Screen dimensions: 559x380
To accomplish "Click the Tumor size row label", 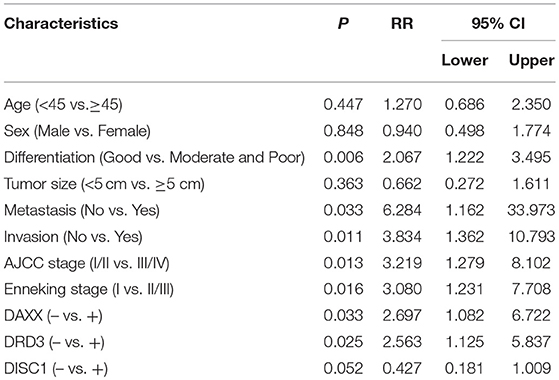I will (x=104, y=184).
